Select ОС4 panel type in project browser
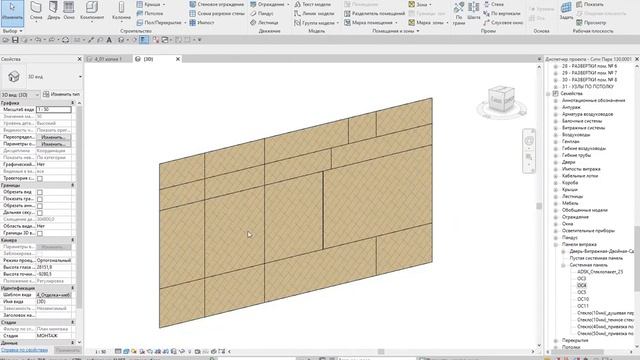The image size is (640, 360). tap(582, 285)
